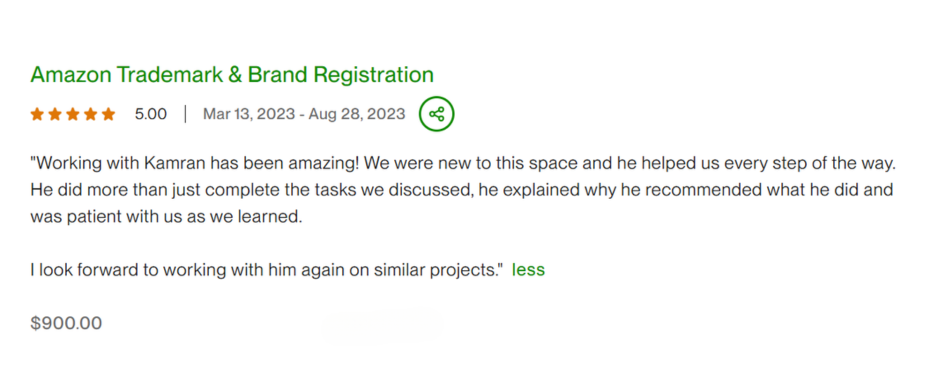This screenshot has height=375, width=938.
Task: Click the fourth orange rating star
Action: [x=90, y=114]
